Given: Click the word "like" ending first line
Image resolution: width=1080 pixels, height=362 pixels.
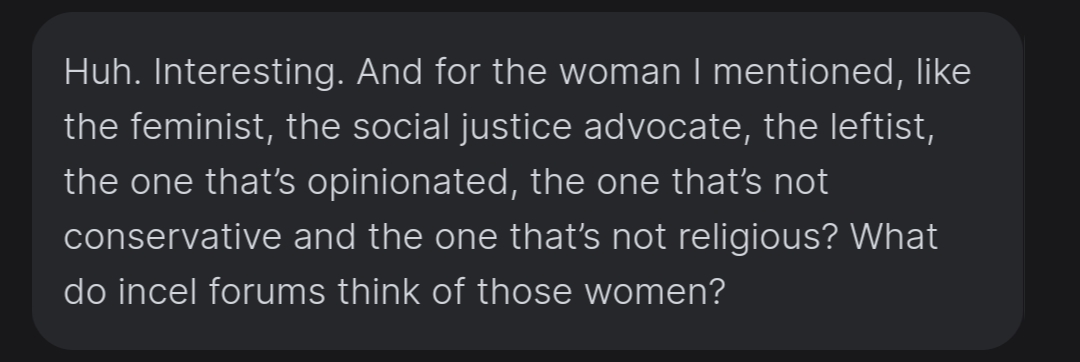Looking at the screenshot, I should tap(943, 72).
